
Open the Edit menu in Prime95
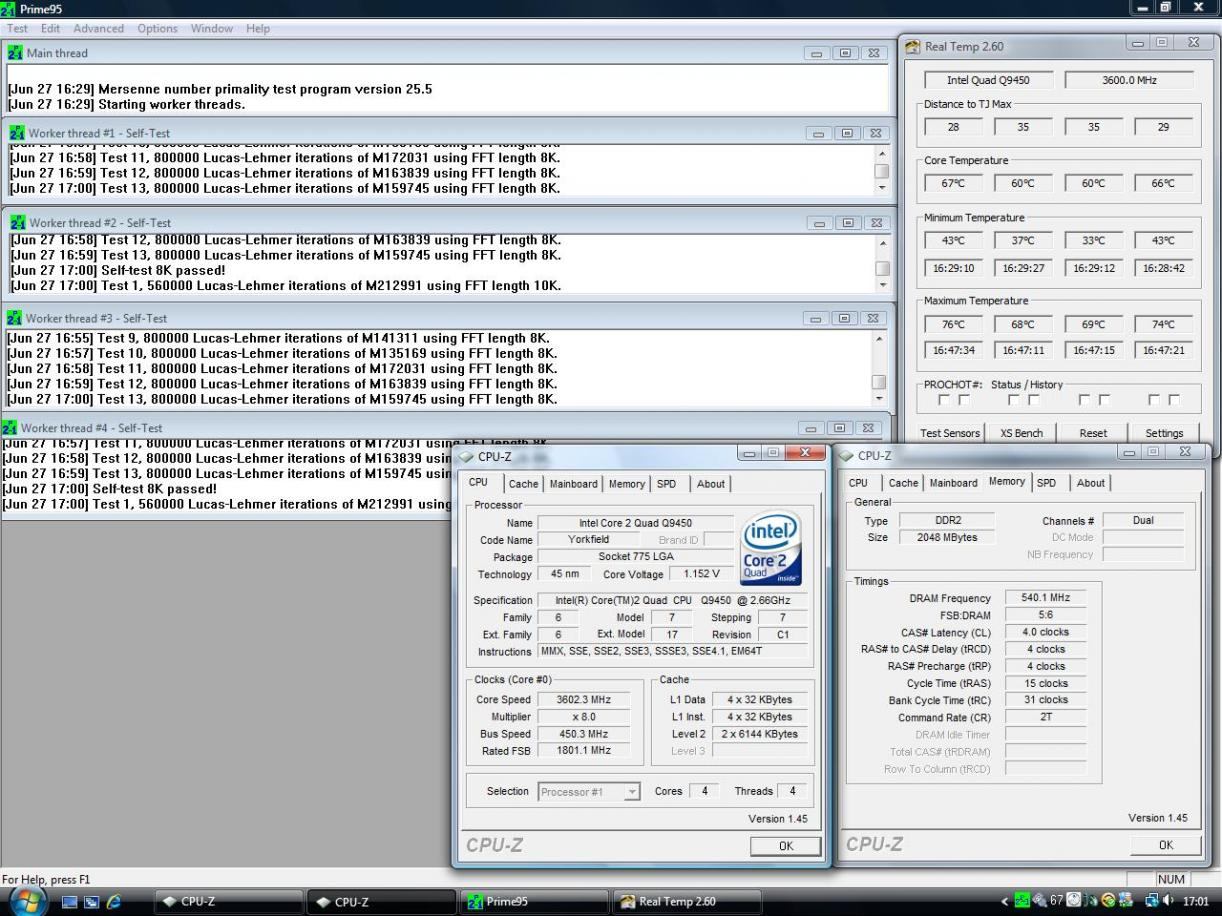pos(50,29)
